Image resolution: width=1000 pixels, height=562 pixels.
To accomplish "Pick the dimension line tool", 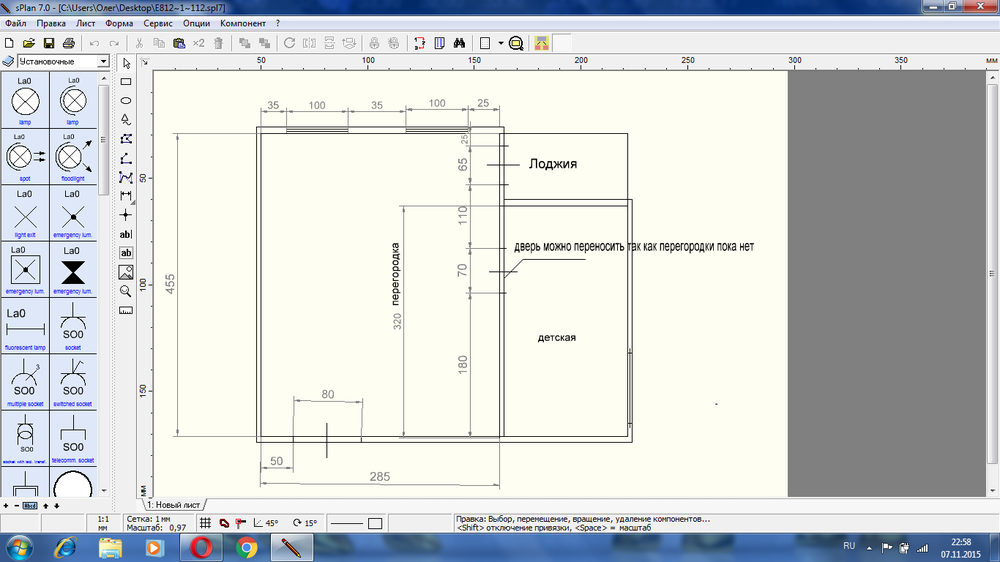I will tap(126, 195).
